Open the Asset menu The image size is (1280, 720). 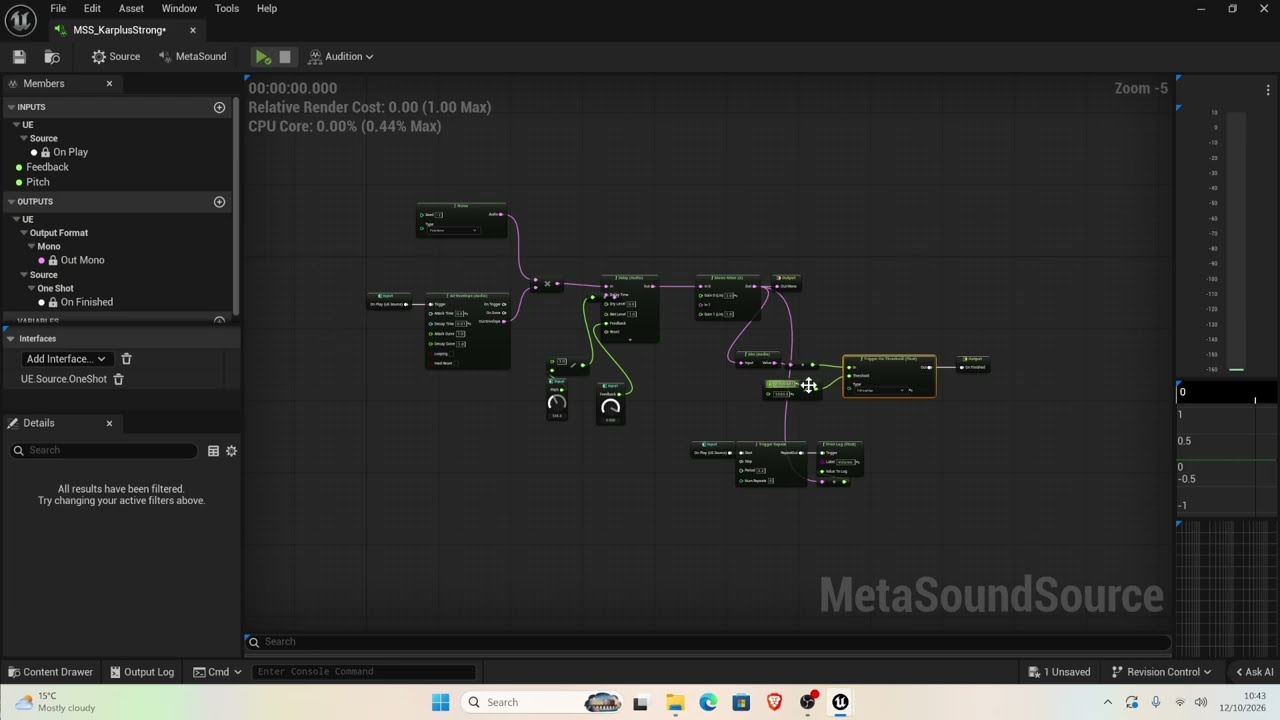coord(131,8)
